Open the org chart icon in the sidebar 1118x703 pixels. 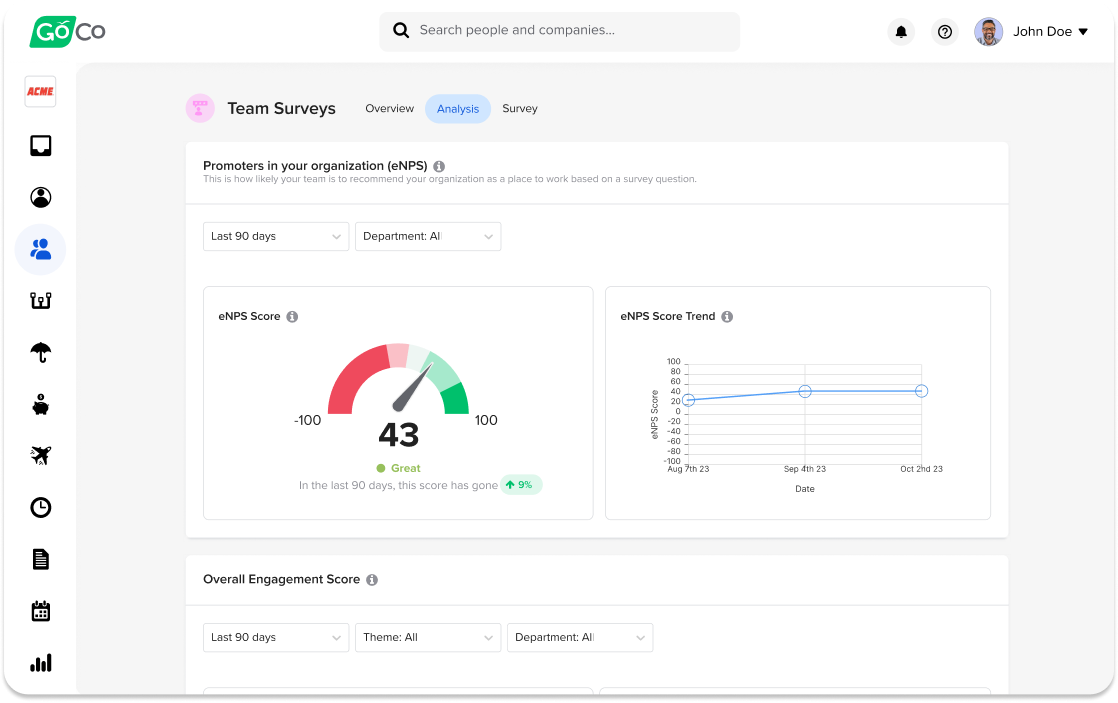coord(41,301)
